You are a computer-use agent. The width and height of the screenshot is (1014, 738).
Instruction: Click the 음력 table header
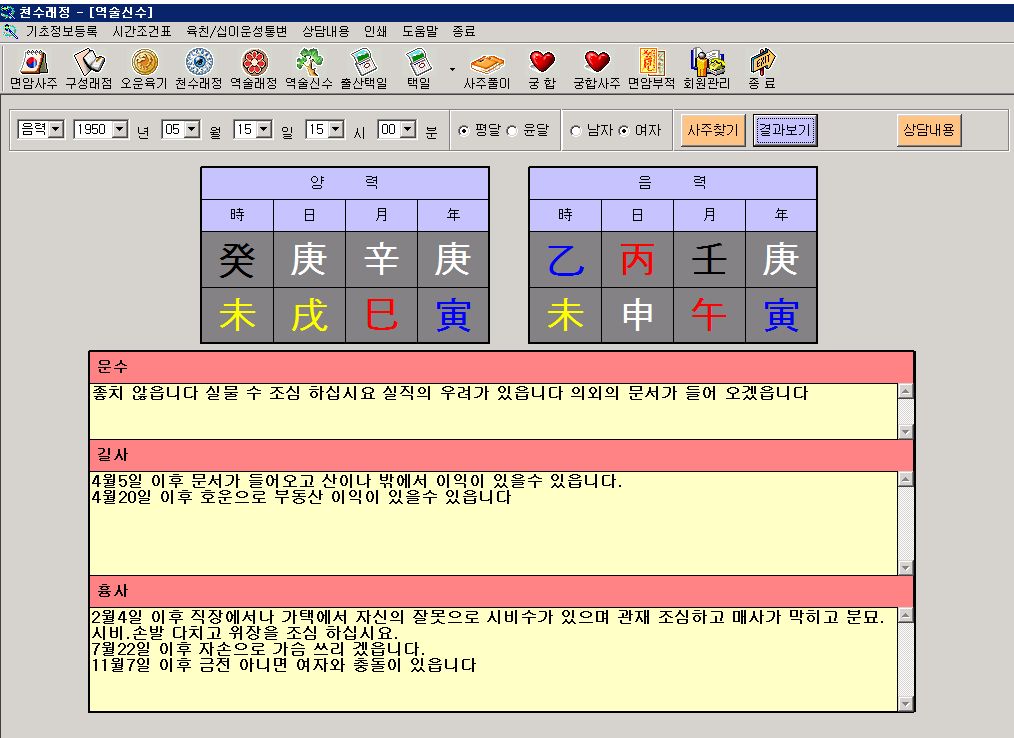pyautogui.click(x=673, y=183)
